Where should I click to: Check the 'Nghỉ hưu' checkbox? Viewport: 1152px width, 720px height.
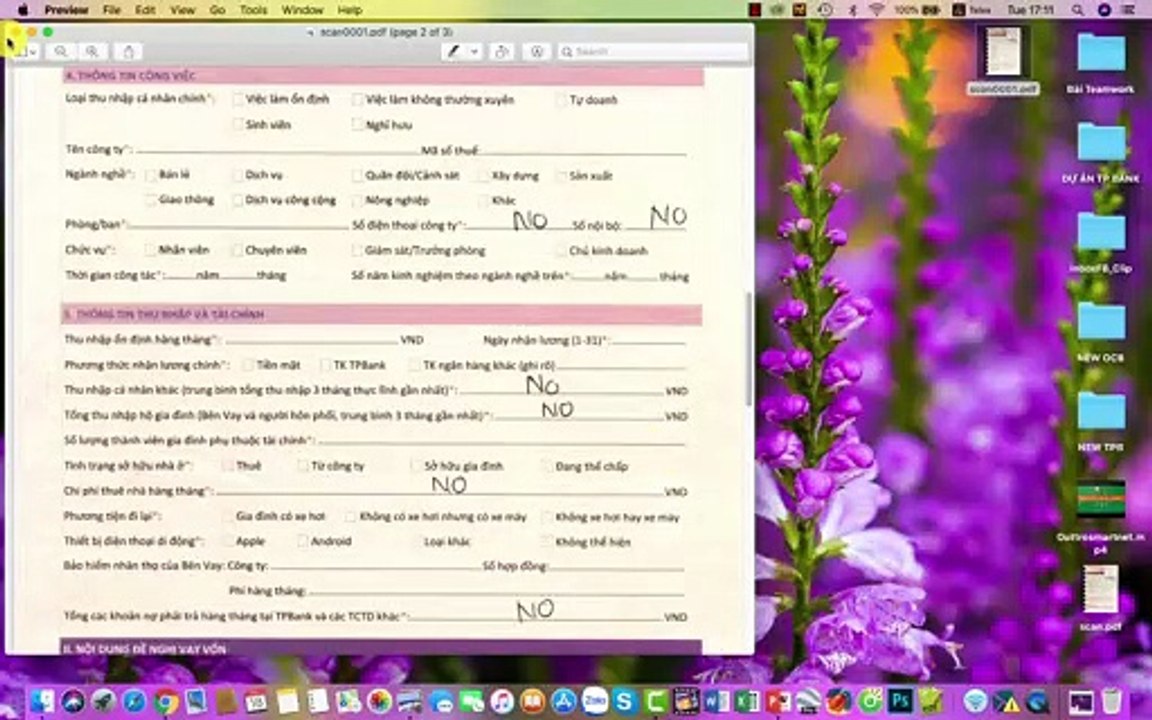(x=357, y=124)
